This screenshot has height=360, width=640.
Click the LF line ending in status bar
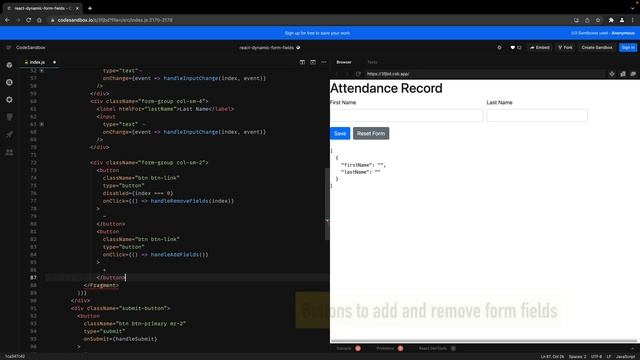pyautogui.click(x=609, y=357)
